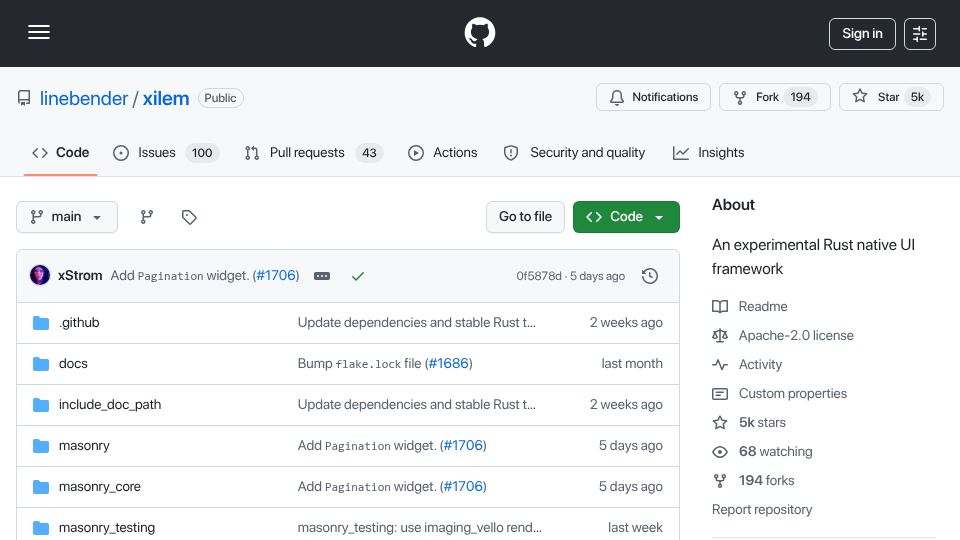Open the main branch dropdown

(67, 217)
